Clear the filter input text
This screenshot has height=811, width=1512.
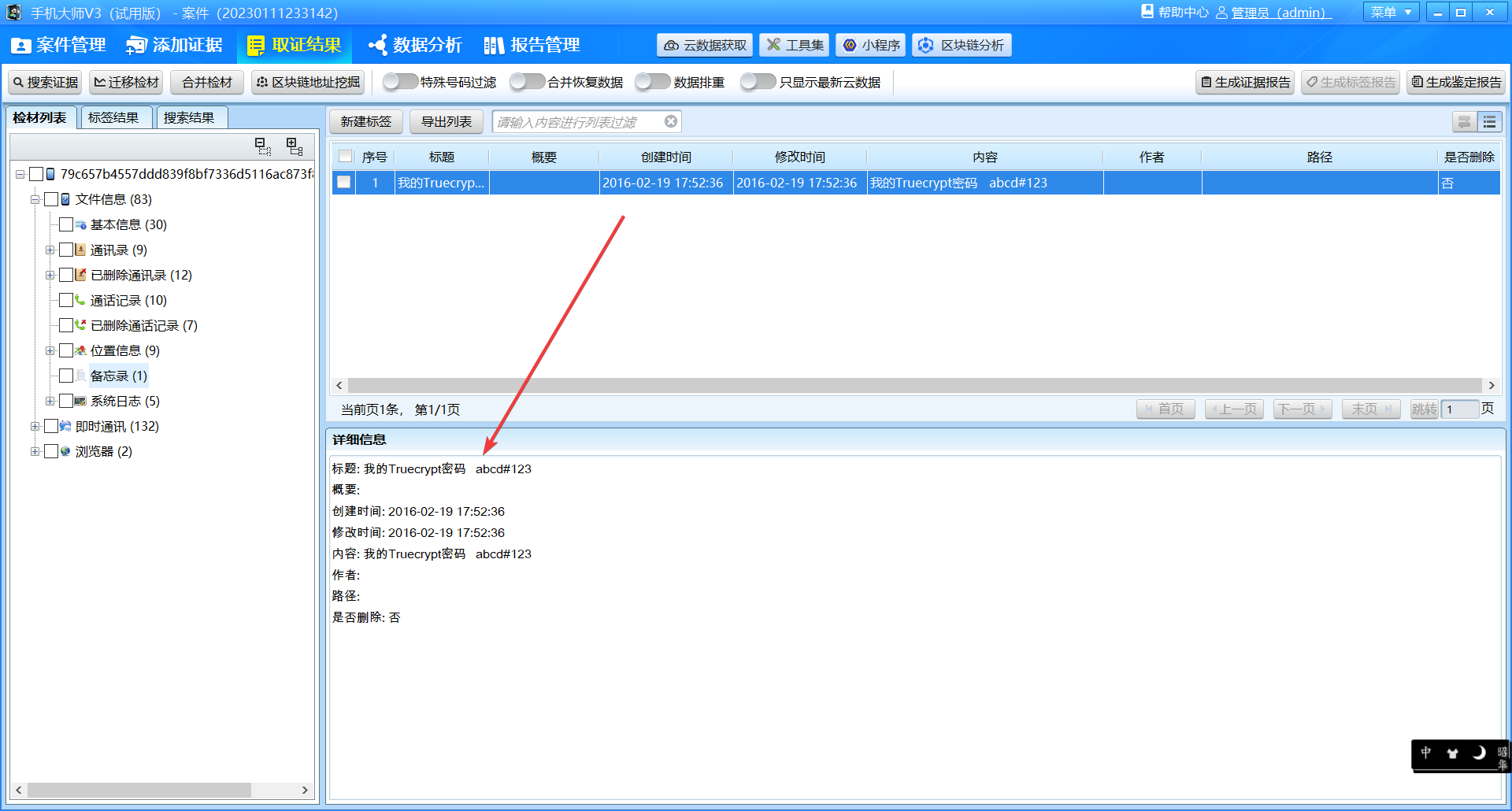click(x=671, y=121)
